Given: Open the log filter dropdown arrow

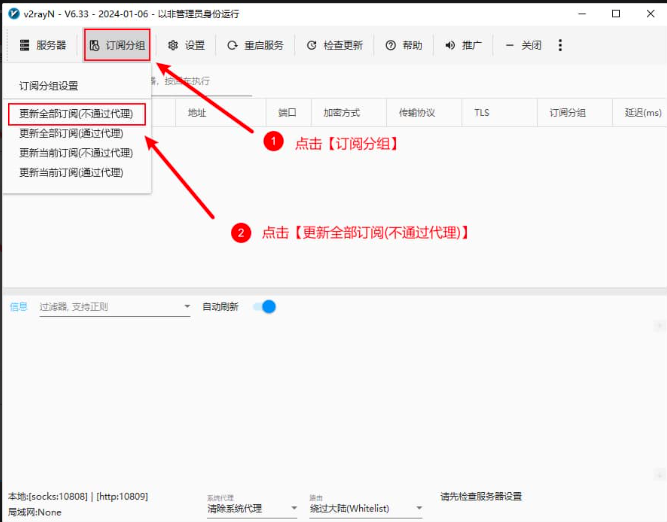Looking at the screenshot, I should pos(186,307).
